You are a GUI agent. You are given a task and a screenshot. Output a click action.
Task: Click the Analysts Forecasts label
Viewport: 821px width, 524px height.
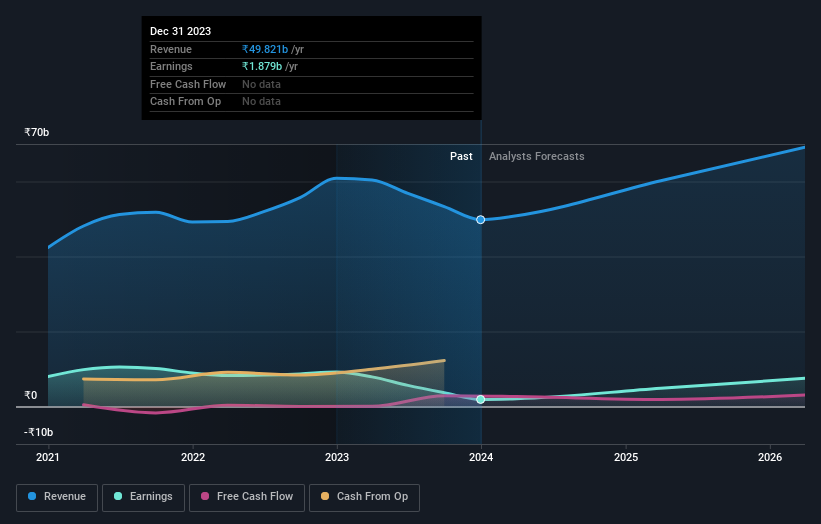pos(537,156)
